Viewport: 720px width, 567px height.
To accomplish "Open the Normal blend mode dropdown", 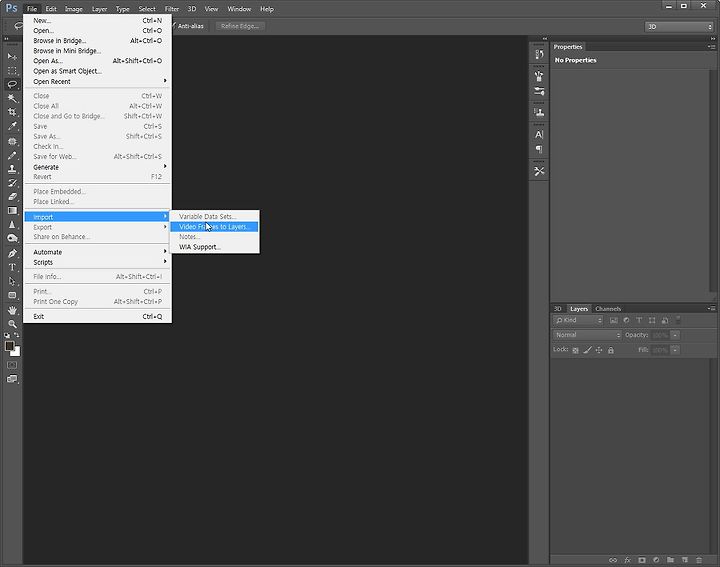I will (587, 335).
